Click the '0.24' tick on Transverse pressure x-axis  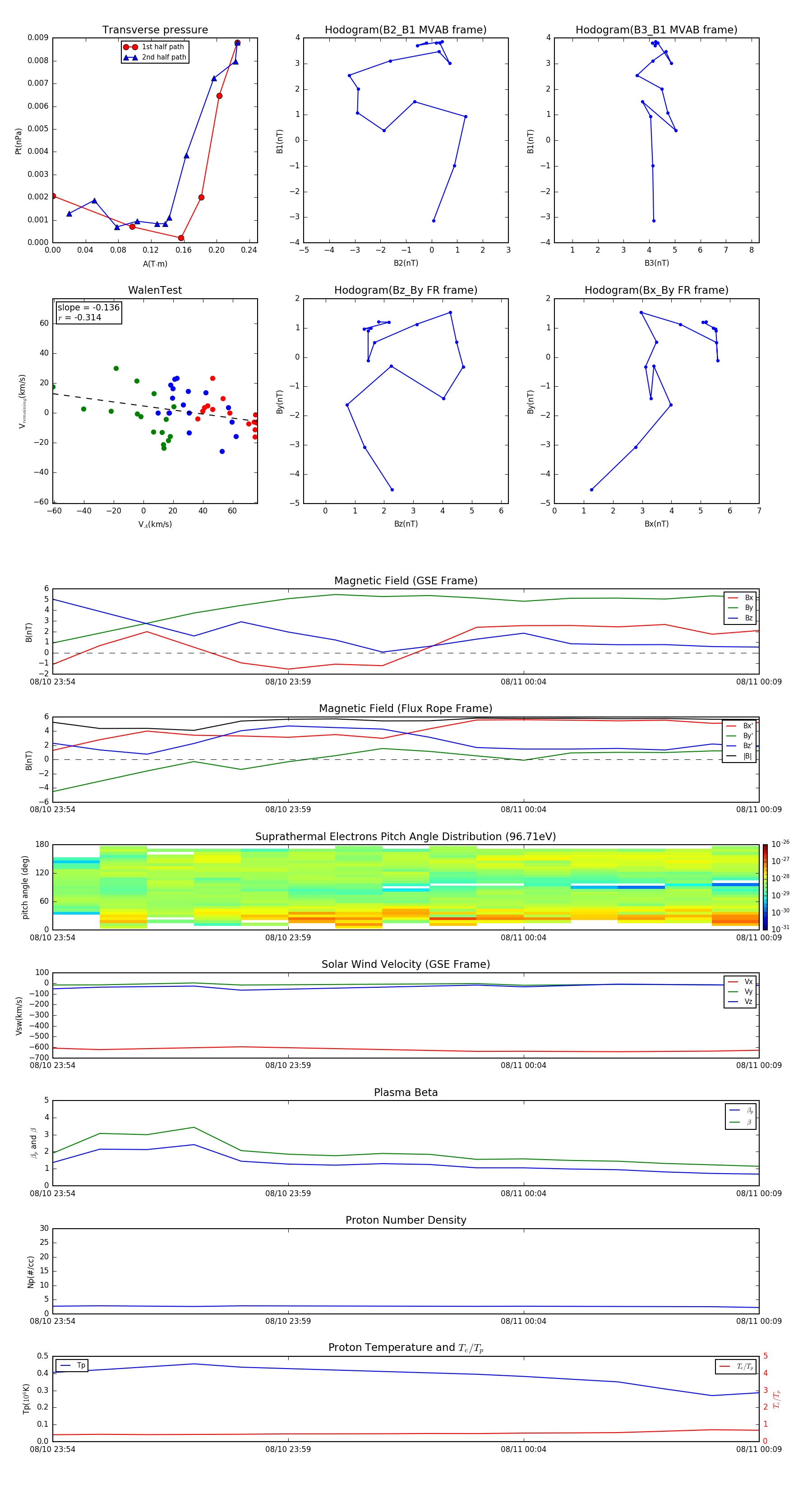point(249,250)
